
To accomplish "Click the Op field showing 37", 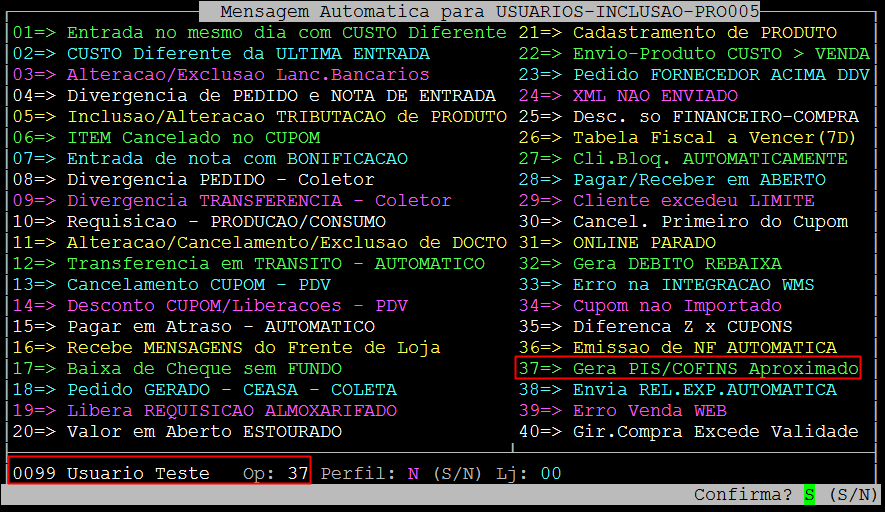I will (297, 474).
